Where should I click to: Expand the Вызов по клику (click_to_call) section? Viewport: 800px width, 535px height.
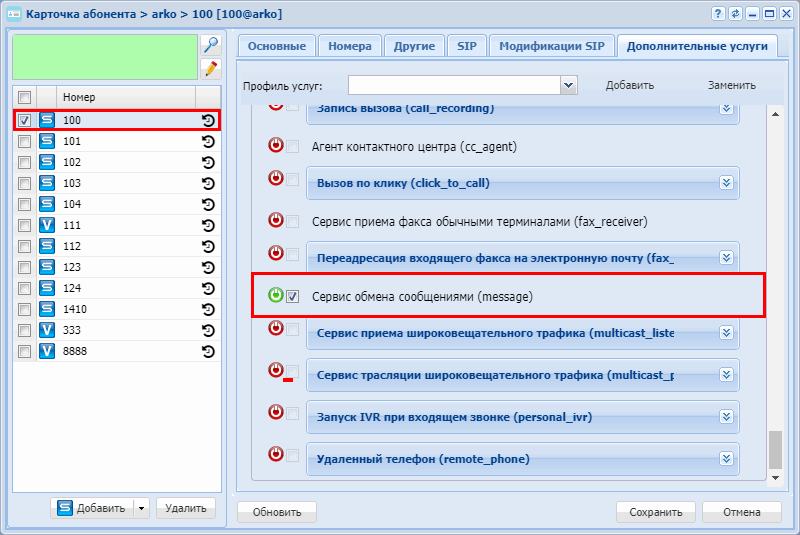point(726,183)
